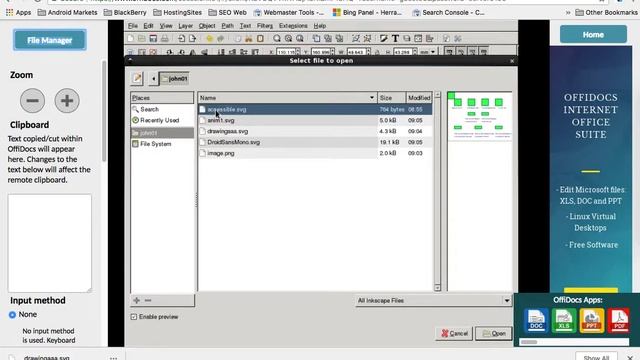
Task: Click the Print icon in Inkscape toolbar
Action: [164, 38]
